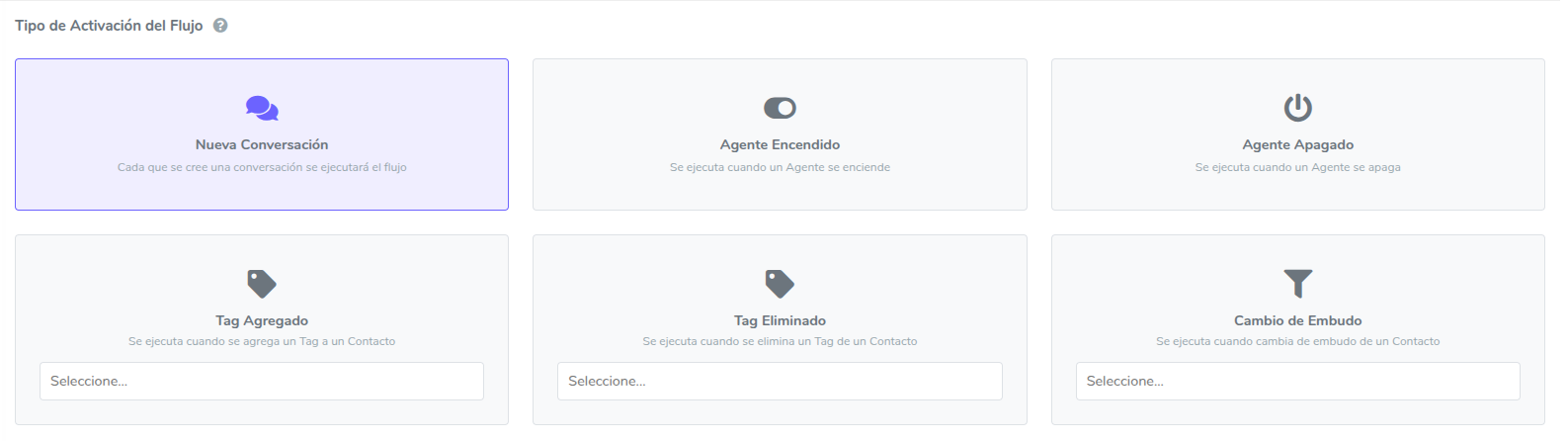This screenshot has height=441, width=1568.
Task: Open the Tag Eliminado Seleccione dropdown
Action: pyautogui.click(x=780, y=381)
